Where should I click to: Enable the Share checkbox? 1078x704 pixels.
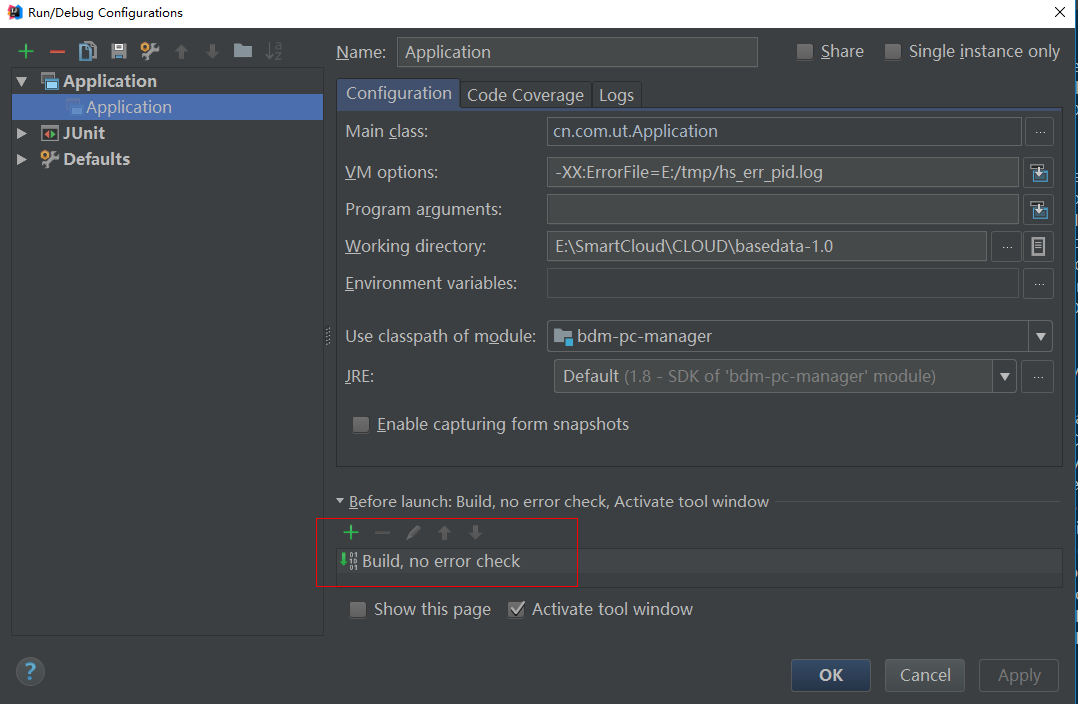click(804, 50)
